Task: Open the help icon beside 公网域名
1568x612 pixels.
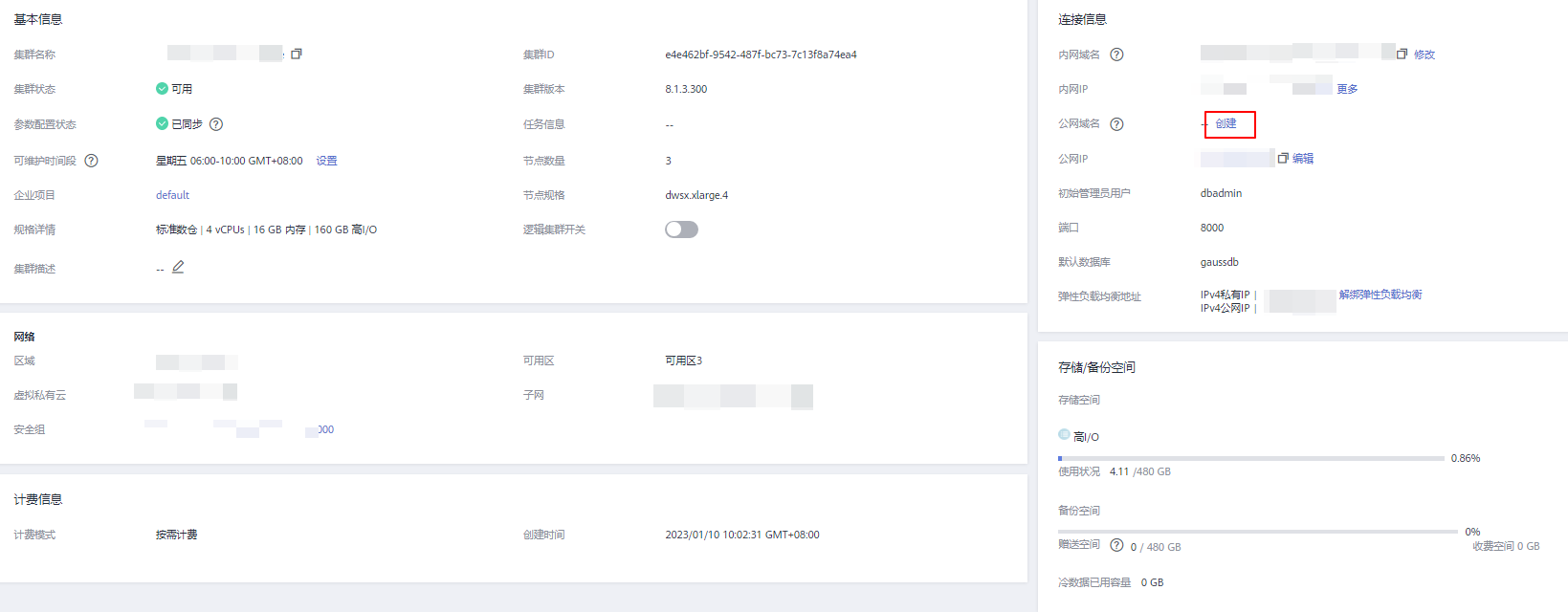Action: [1116, 124]
